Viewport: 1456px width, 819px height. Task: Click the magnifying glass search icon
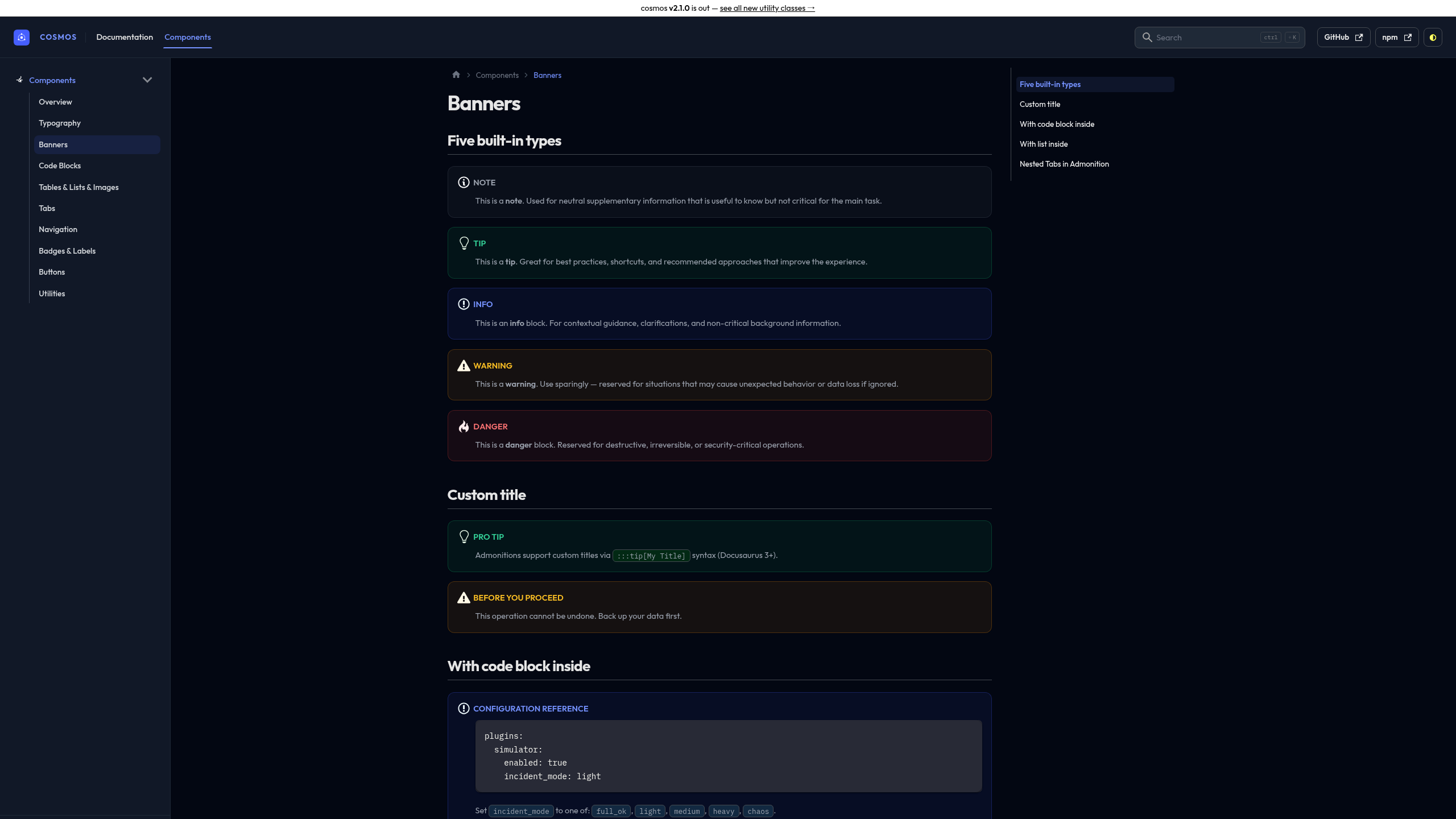[x=1147, y=38]
